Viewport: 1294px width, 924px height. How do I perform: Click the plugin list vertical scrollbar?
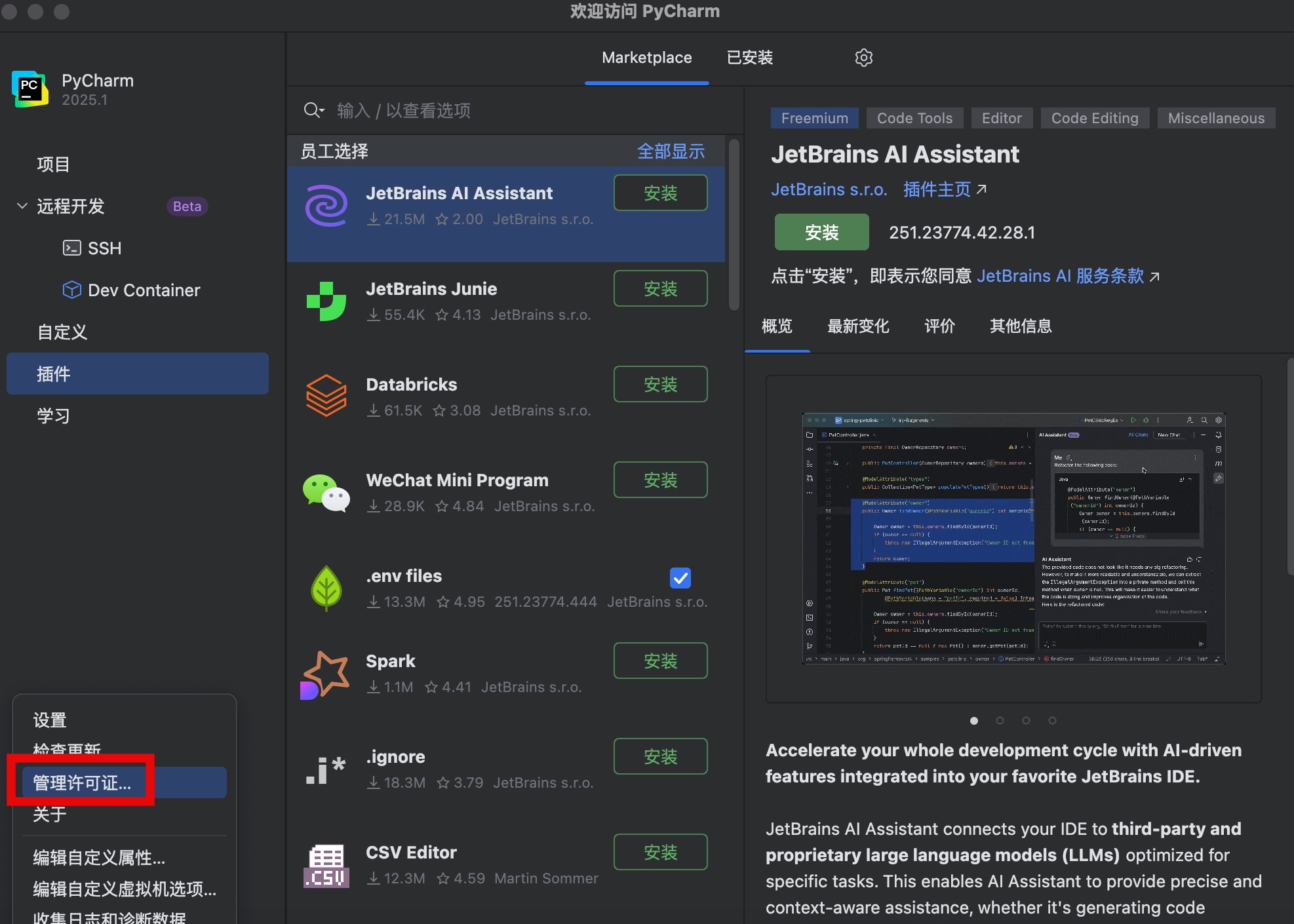734,223
